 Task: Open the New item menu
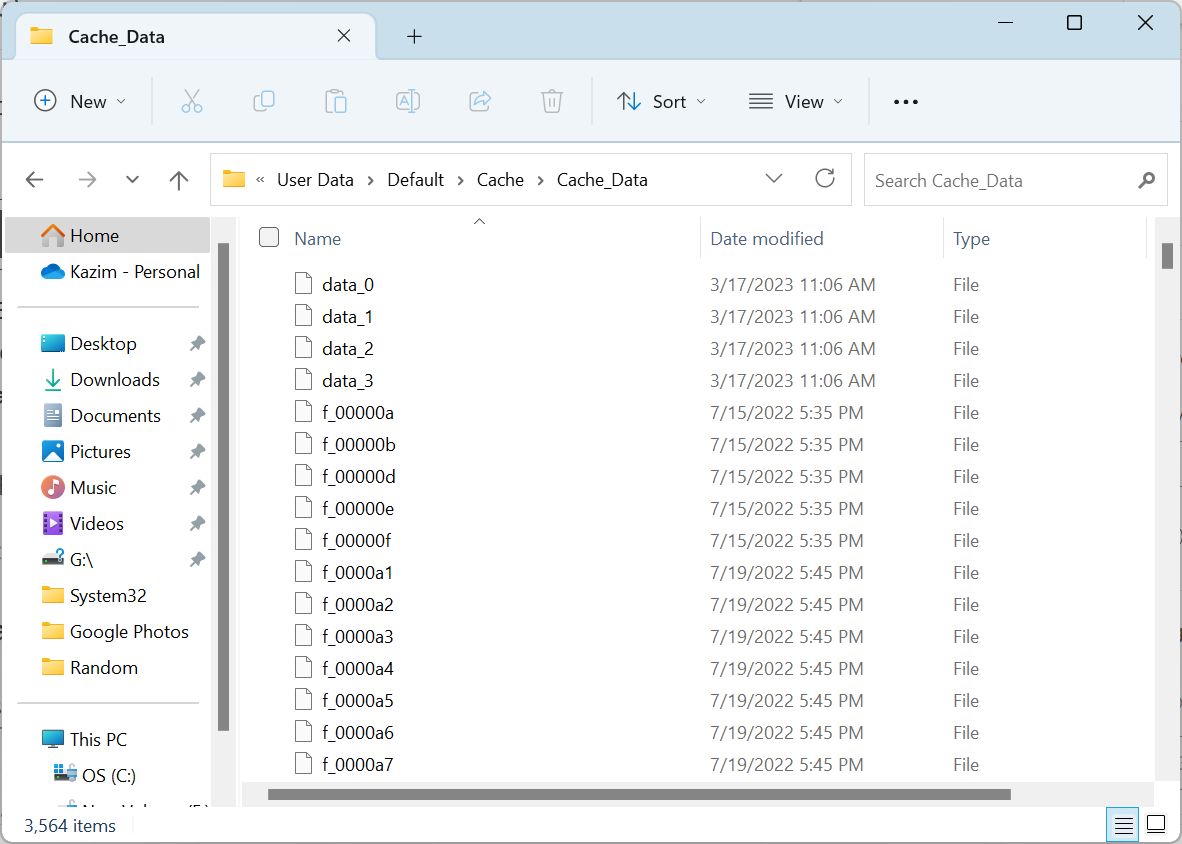pos(81,101)
